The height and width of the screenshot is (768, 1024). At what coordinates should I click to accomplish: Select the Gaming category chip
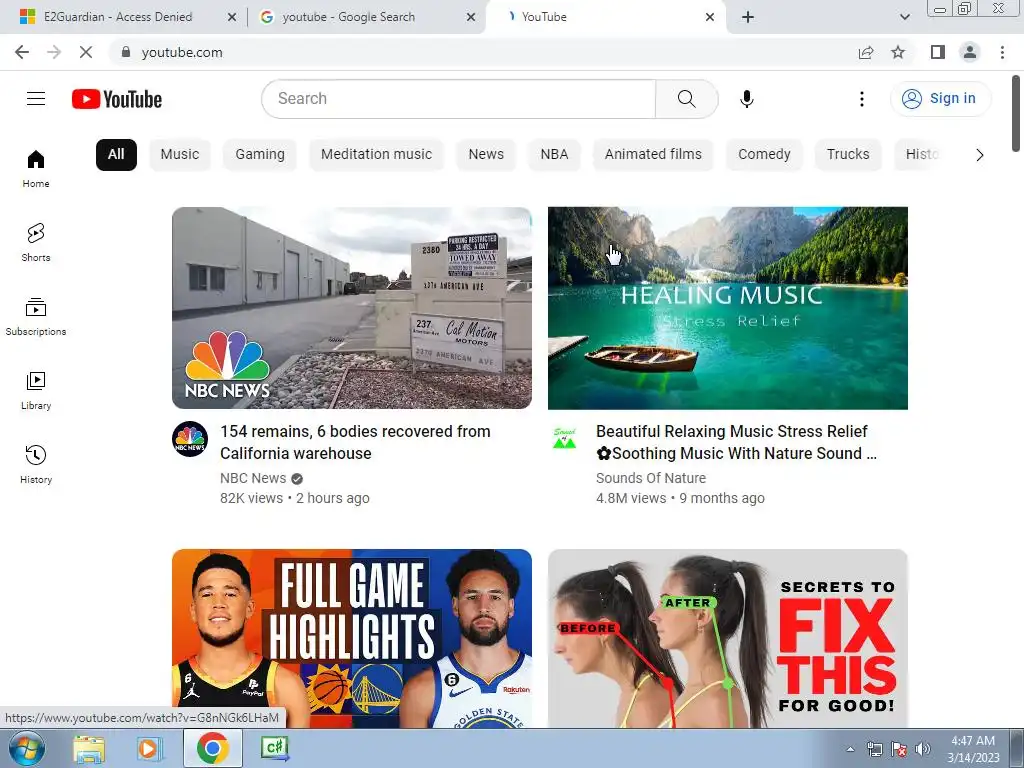coord(260,155)
